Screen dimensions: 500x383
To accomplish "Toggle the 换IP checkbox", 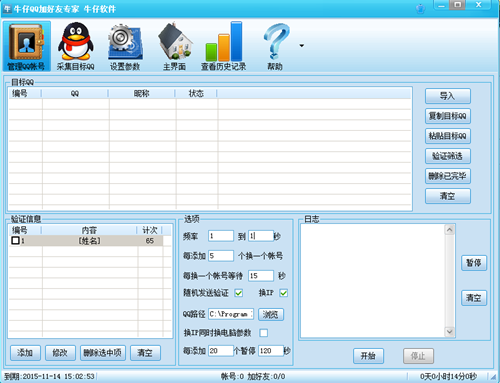I will [x=284, y=293].
